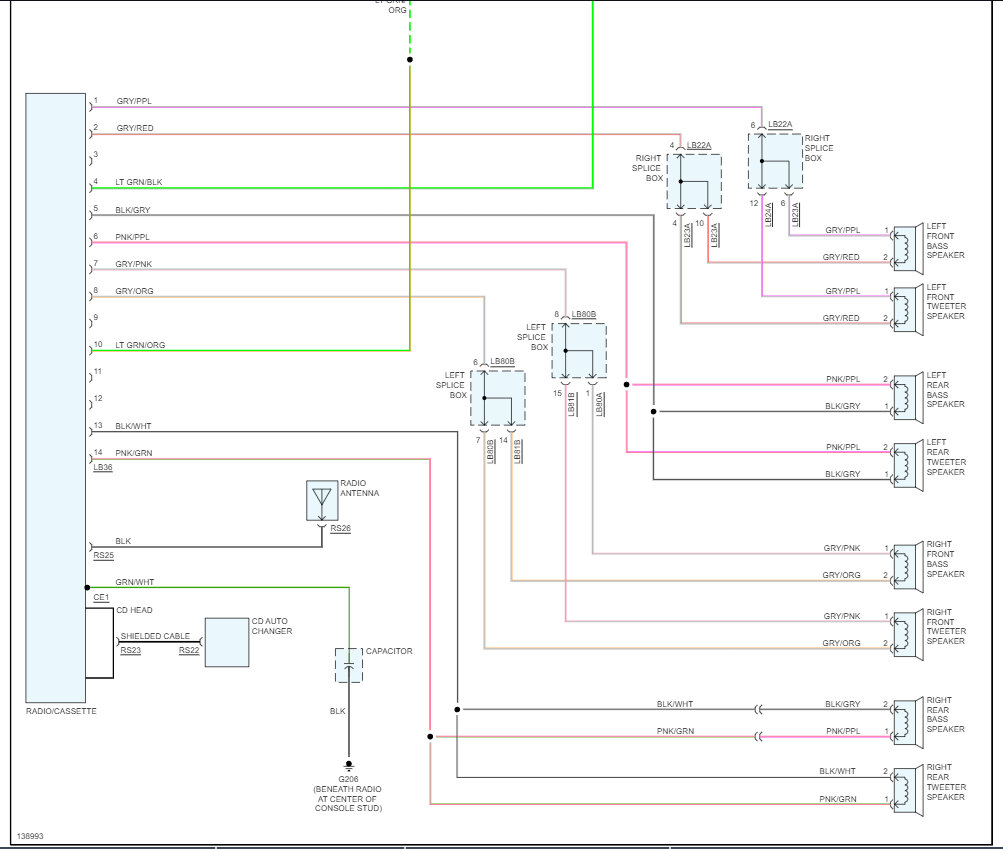Select the GRY/PNK label at radio pin 7
This screenshot has height=849, width=1003.
134,264
